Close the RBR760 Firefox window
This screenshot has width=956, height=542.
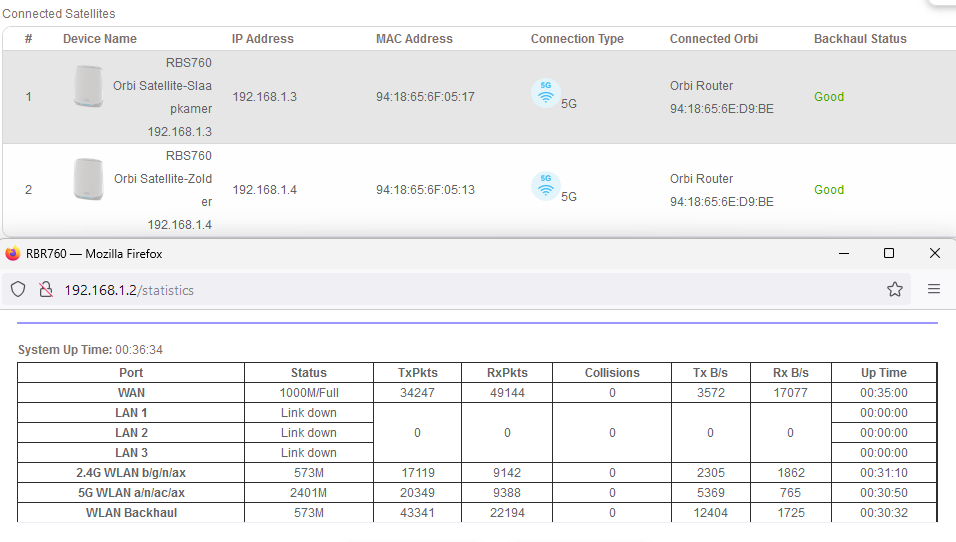point(935,253)
